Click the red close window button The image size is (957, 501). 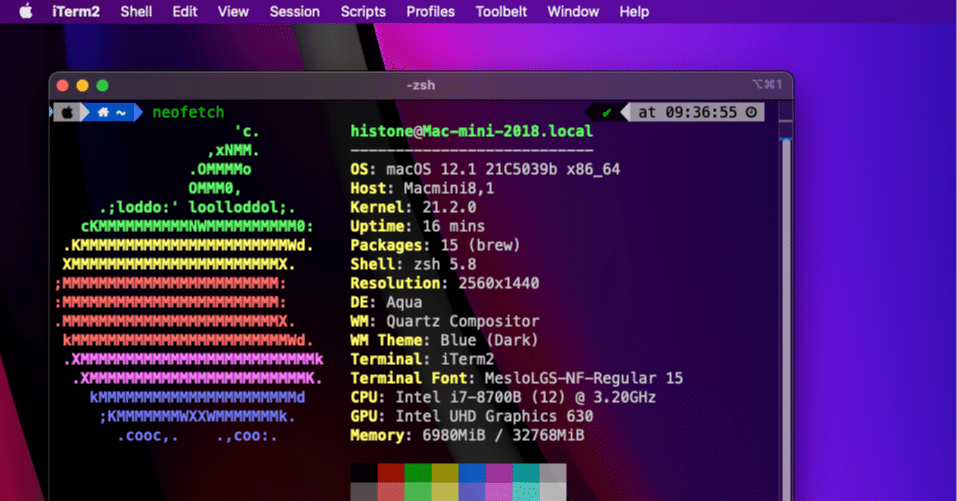(x=62, y=85)
